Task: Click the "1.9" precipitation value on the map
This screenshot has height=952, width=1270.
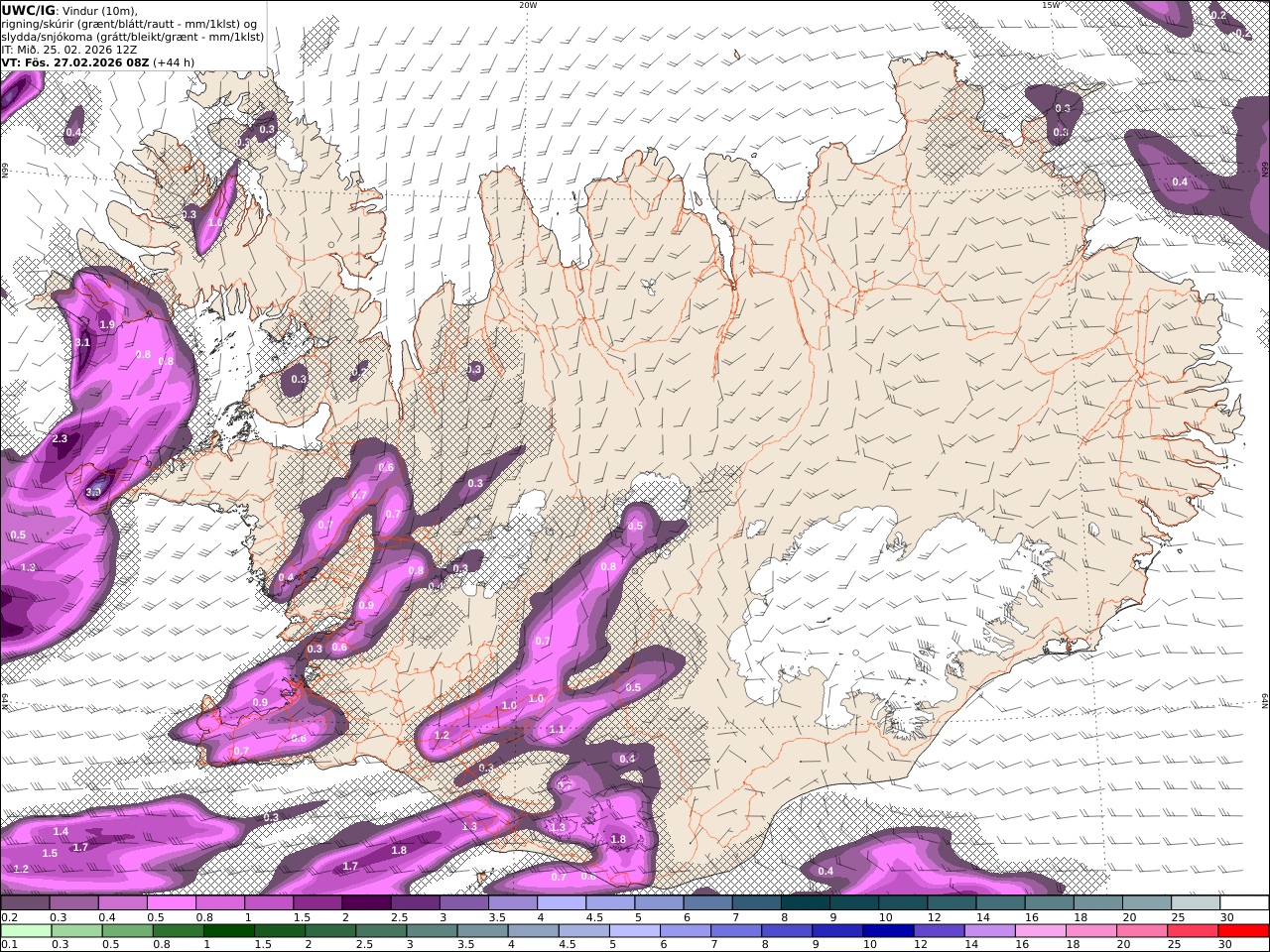Action: point(107,325)
